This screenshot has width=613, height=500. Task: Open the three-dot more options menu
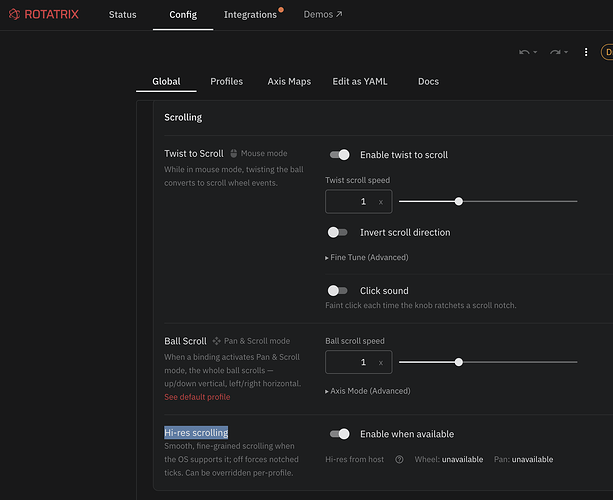(586, 52)
